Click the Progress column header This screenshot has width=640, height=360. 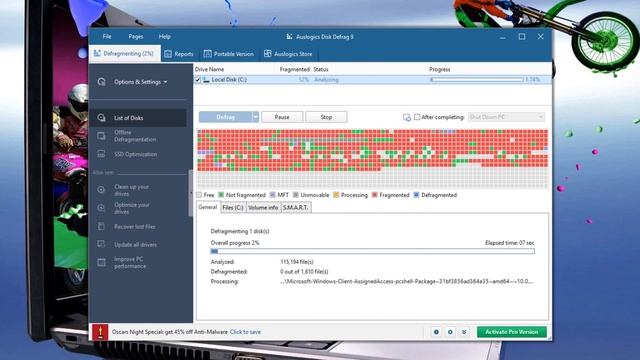pos(440,69)
